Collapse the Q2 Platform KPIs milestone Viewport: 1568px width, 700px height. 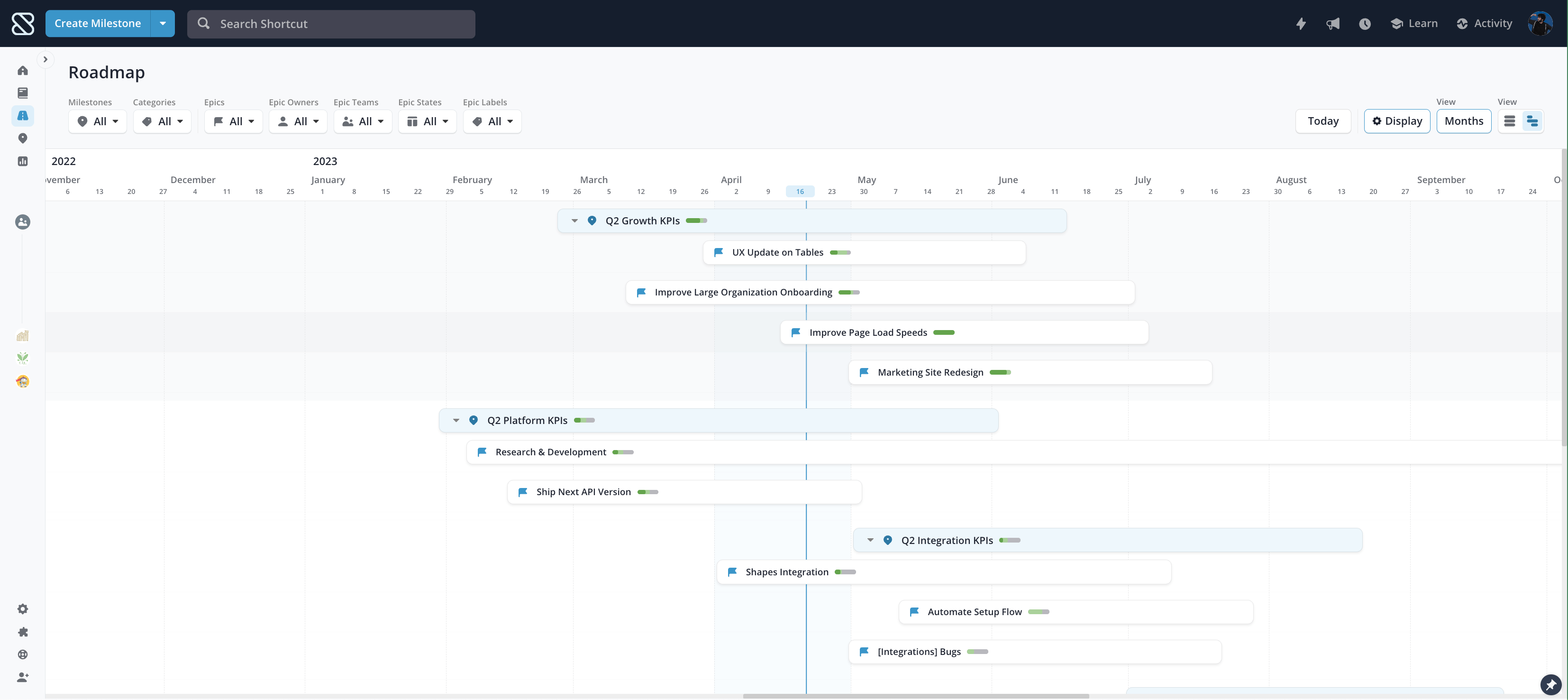point(456,420)
